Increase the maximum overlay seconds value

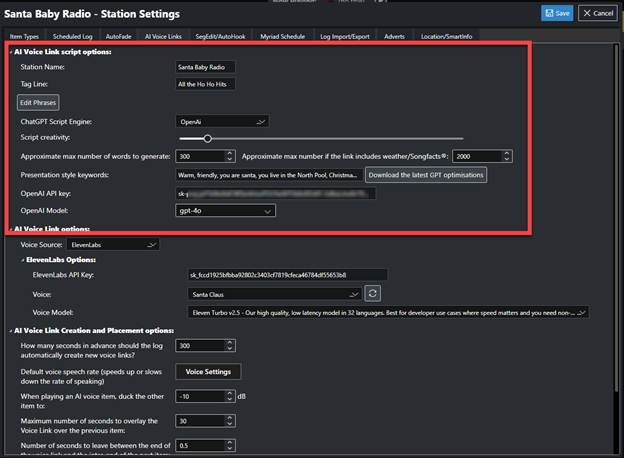(230, 418)
